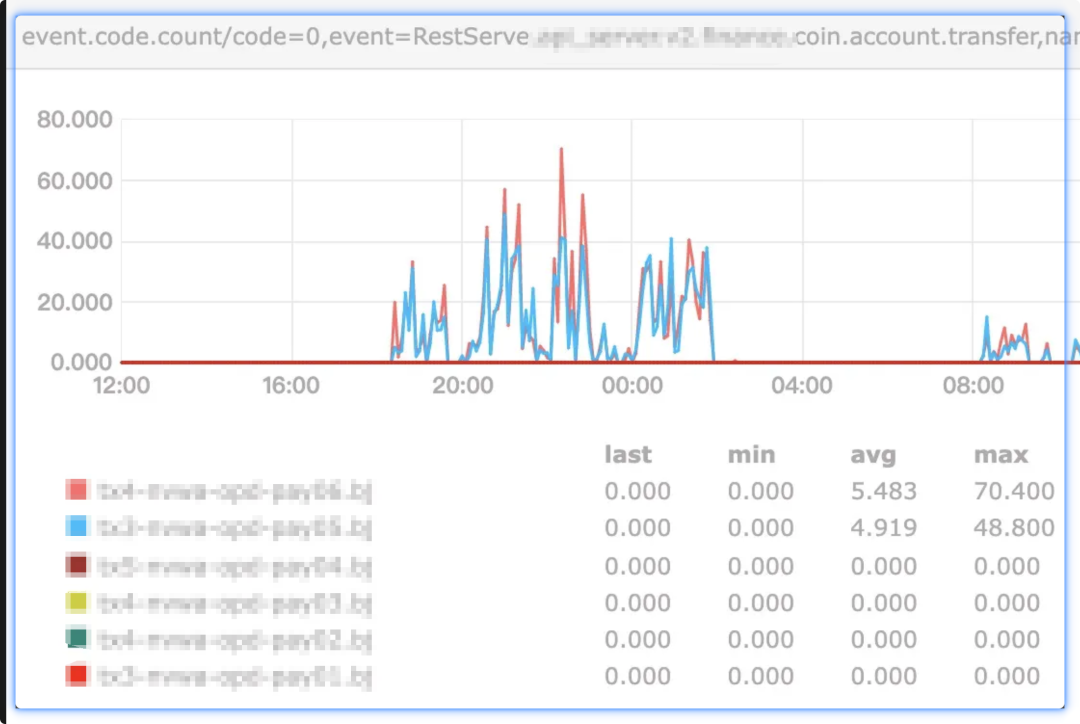Click the 40.000 y-axis label
1080x724 pixels.
(x=74, y=241)
